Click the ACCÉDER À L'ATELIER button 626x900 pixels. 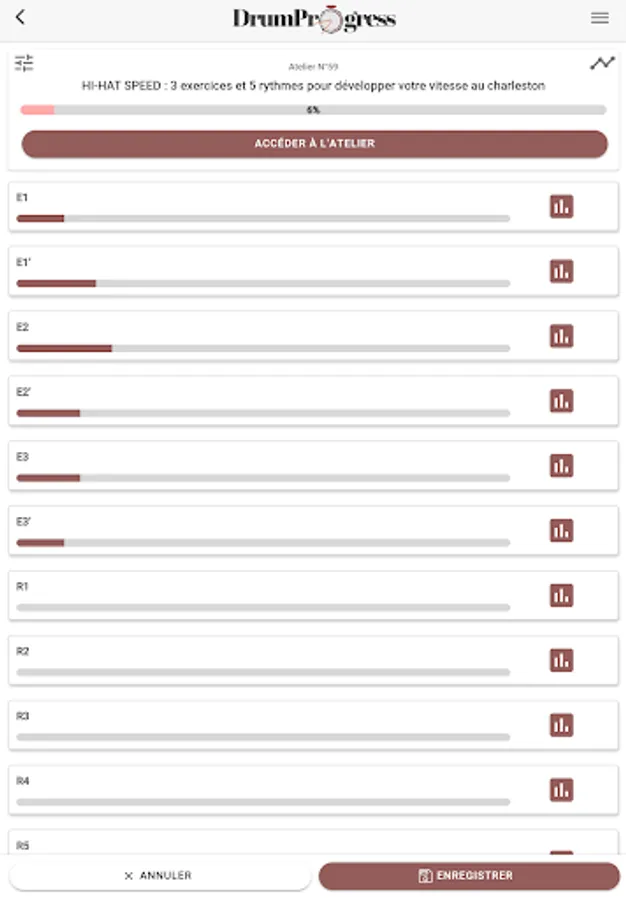(x=314, y=144)
